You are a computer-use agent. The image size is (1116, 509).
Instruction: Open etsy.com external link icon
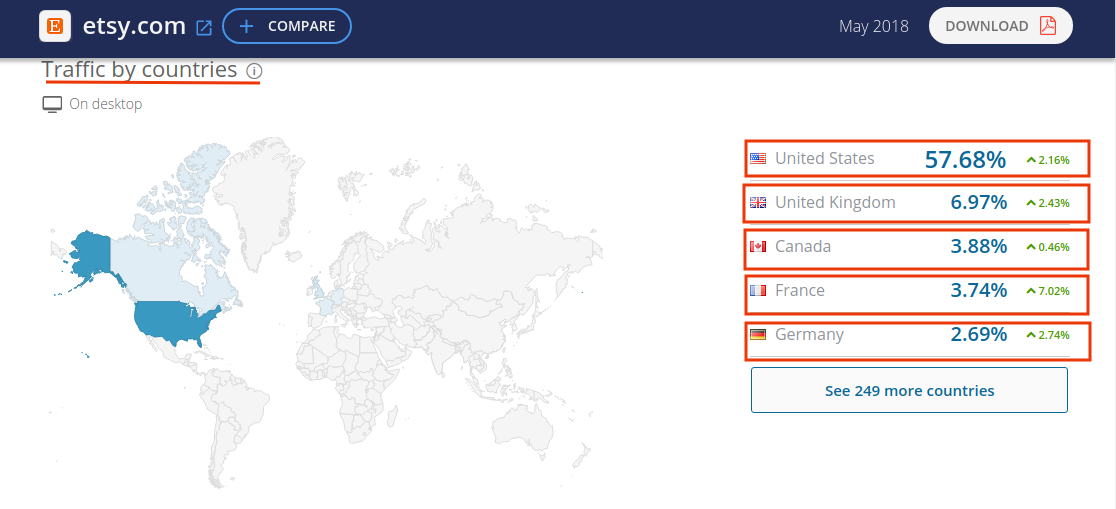point(204,27)
